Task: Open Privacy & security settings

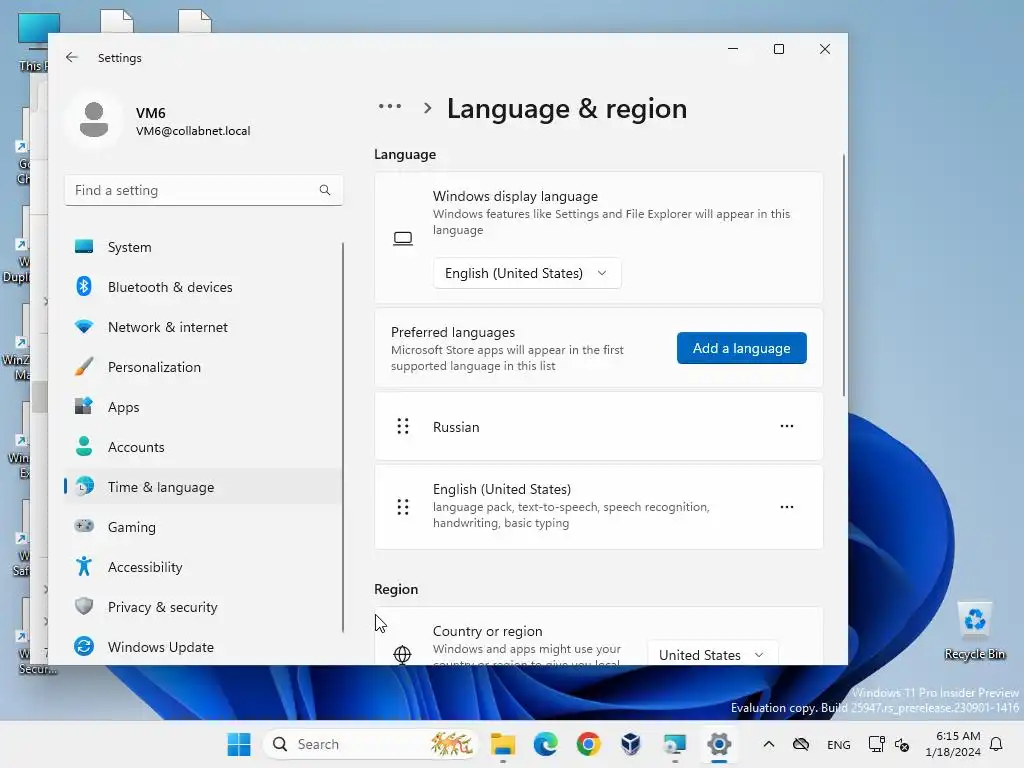Action: pos(203,607)
